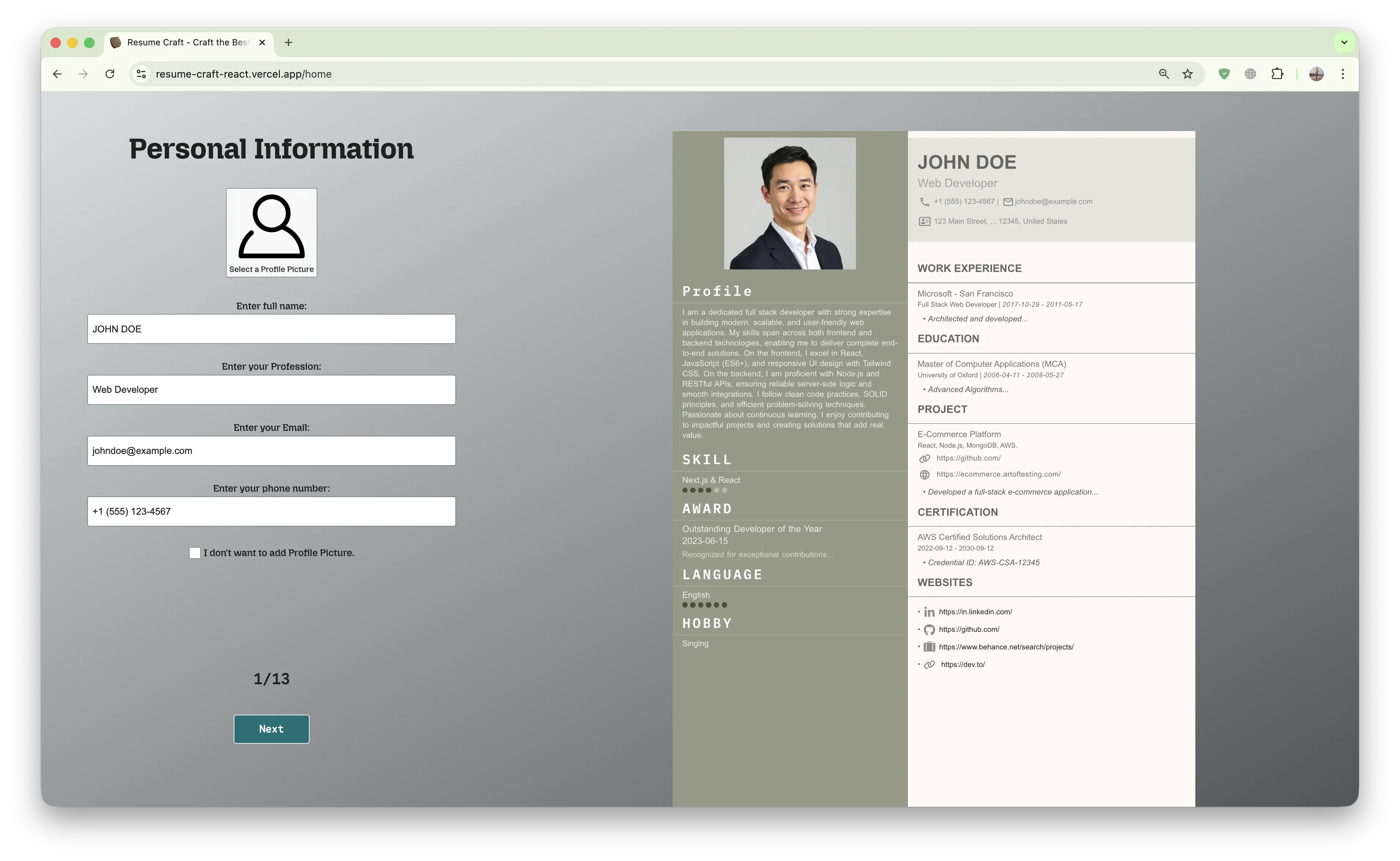
Task: Open site information in the address bar
Action: [141, 74]
